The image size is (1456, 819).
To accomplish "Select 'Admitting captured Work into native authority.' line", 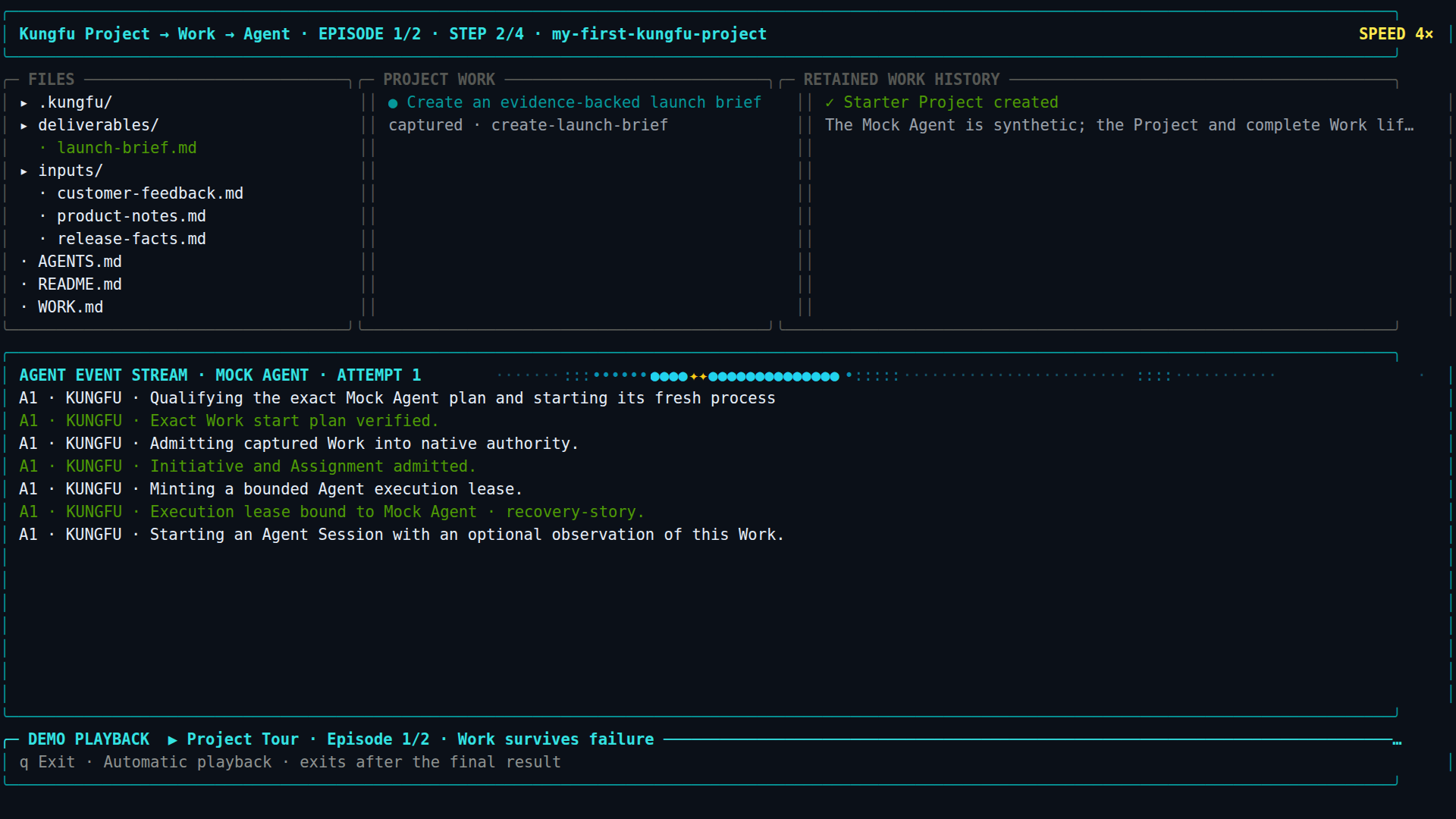I will point(299,444).
